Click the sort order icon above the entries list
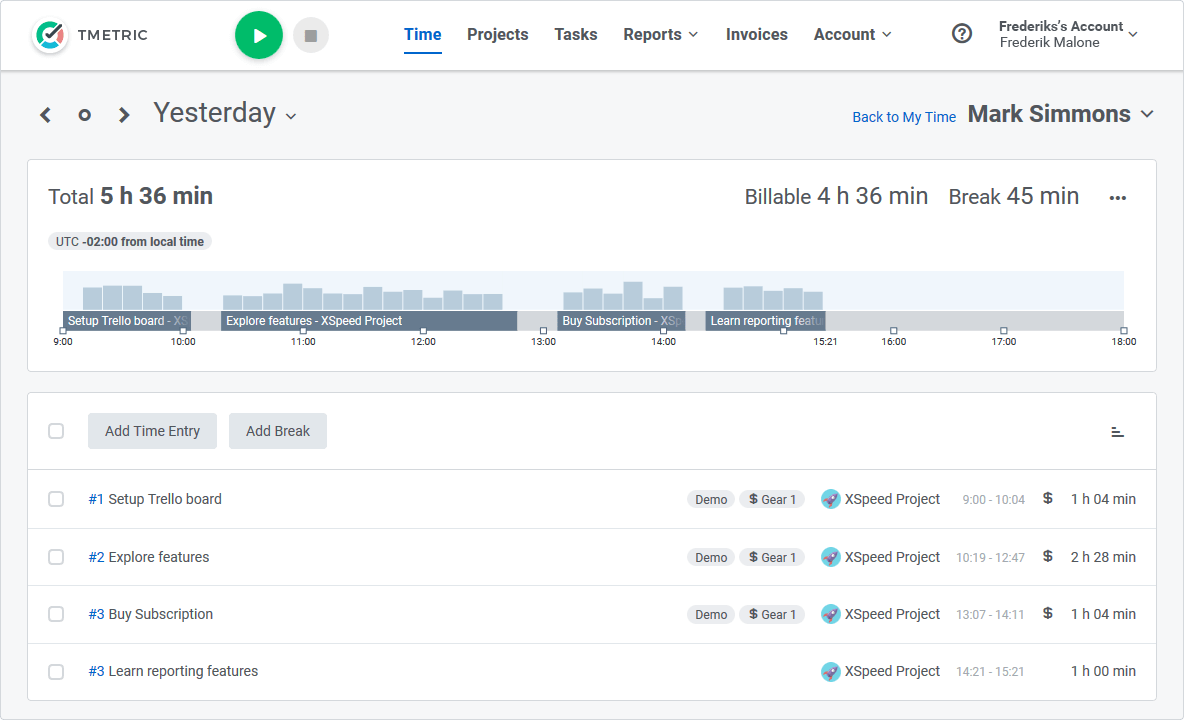The image size is (1184, 720). coord(1117,431)
